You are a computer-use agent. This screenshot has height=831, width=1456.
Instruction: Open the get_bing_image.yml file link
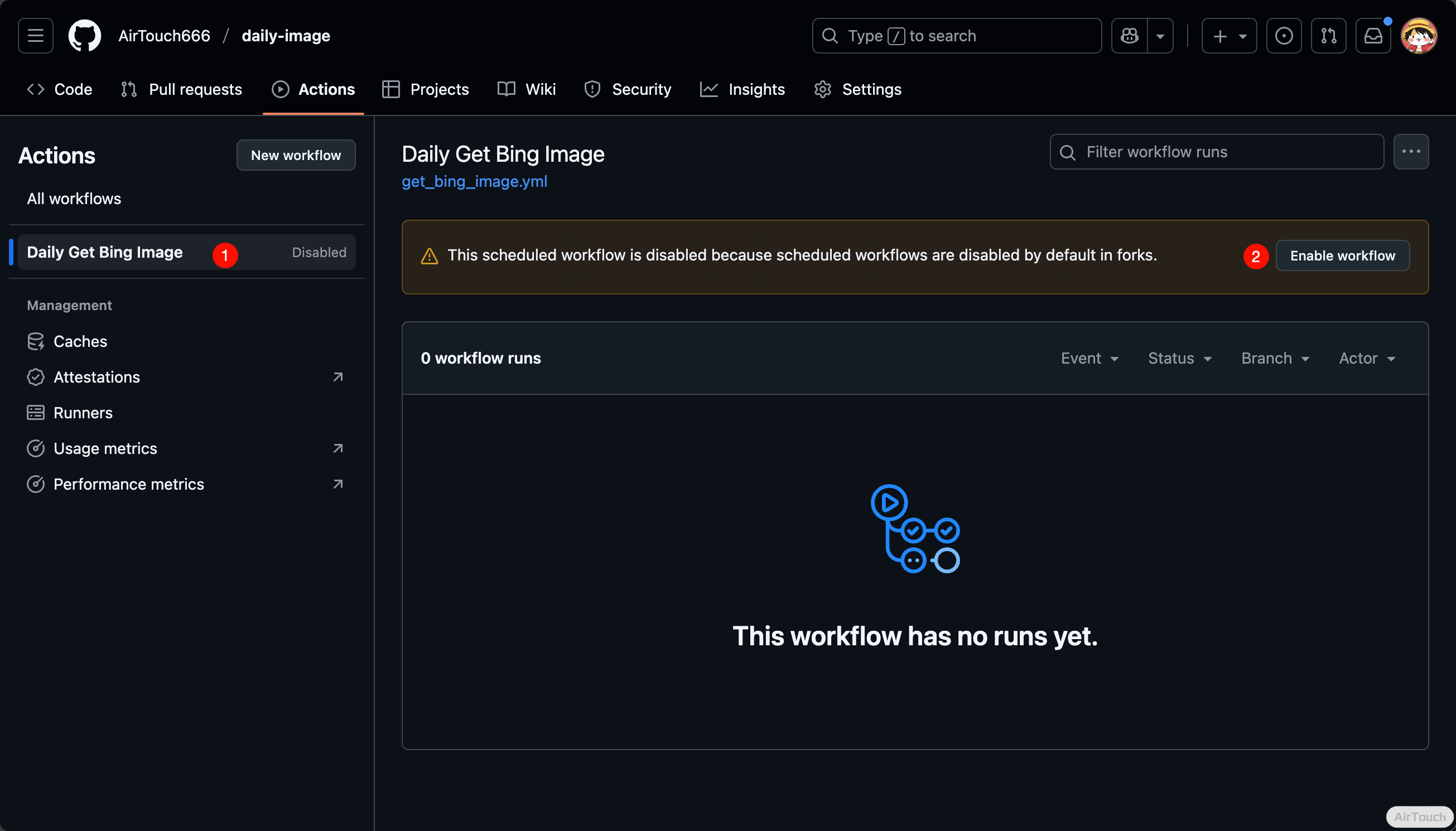point(474,181)
